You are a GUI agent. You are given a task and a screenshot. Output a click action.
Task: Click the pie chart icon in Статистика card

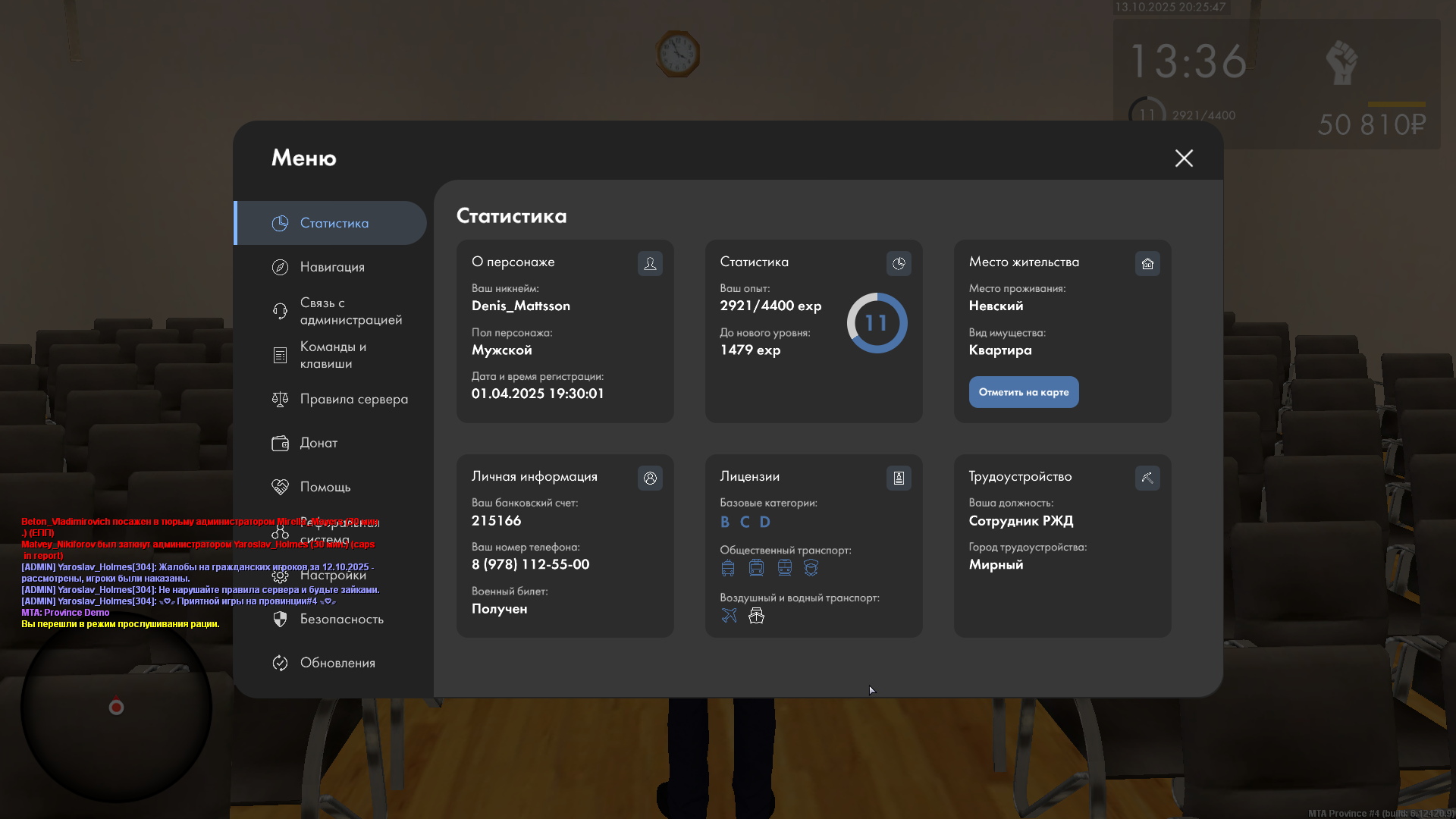(x=899, y=264)
